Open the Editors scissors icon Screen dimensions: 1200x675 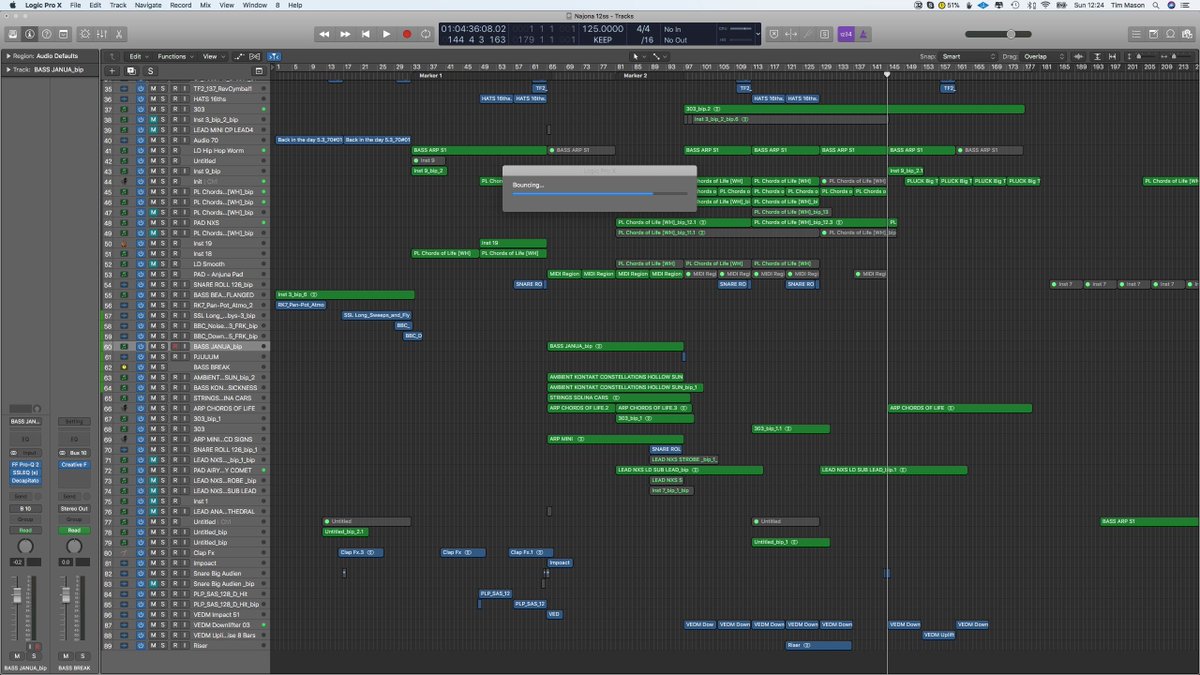pos(119,34)
